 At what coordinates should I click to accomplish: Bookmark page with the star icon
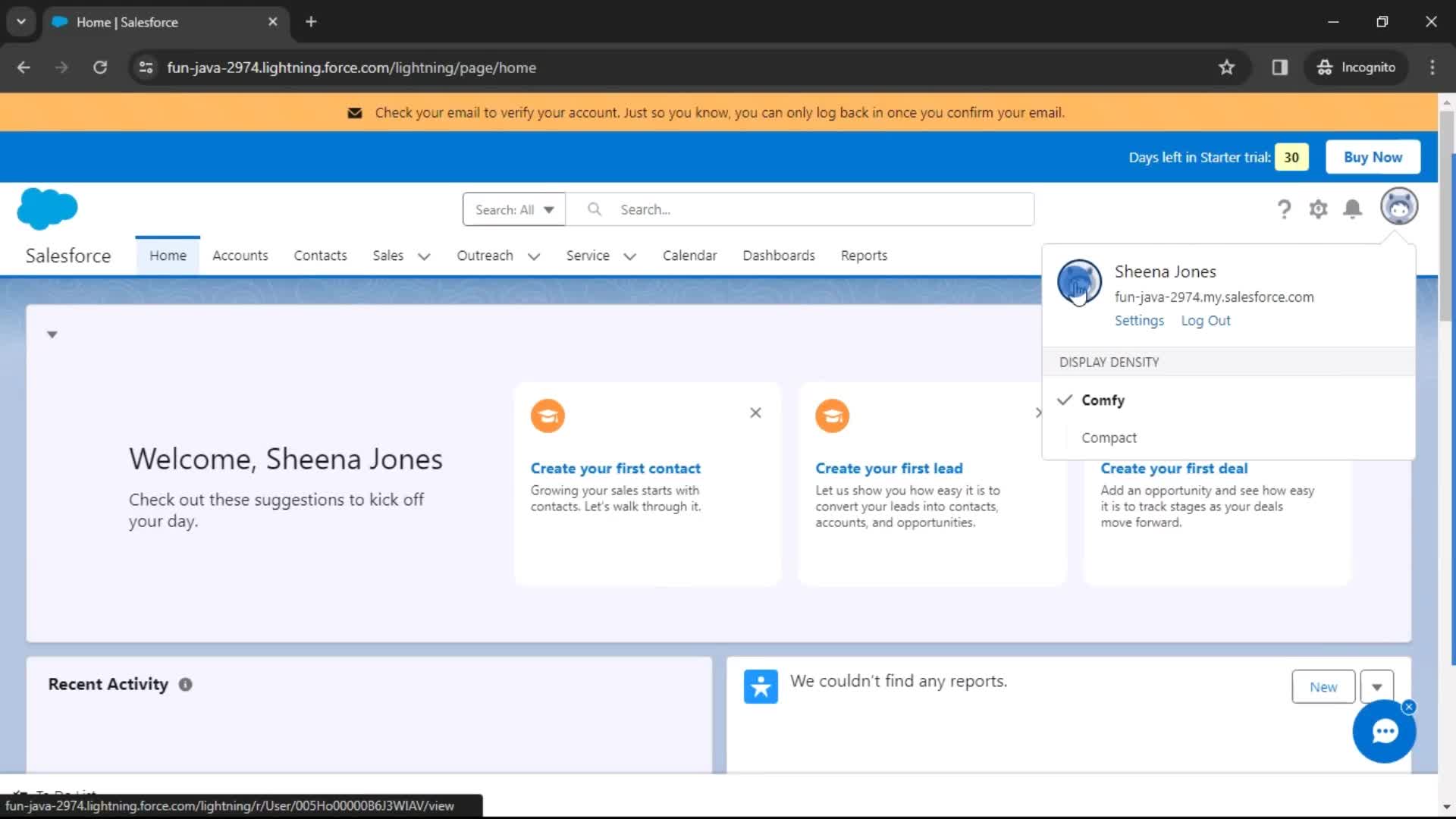1226,67
